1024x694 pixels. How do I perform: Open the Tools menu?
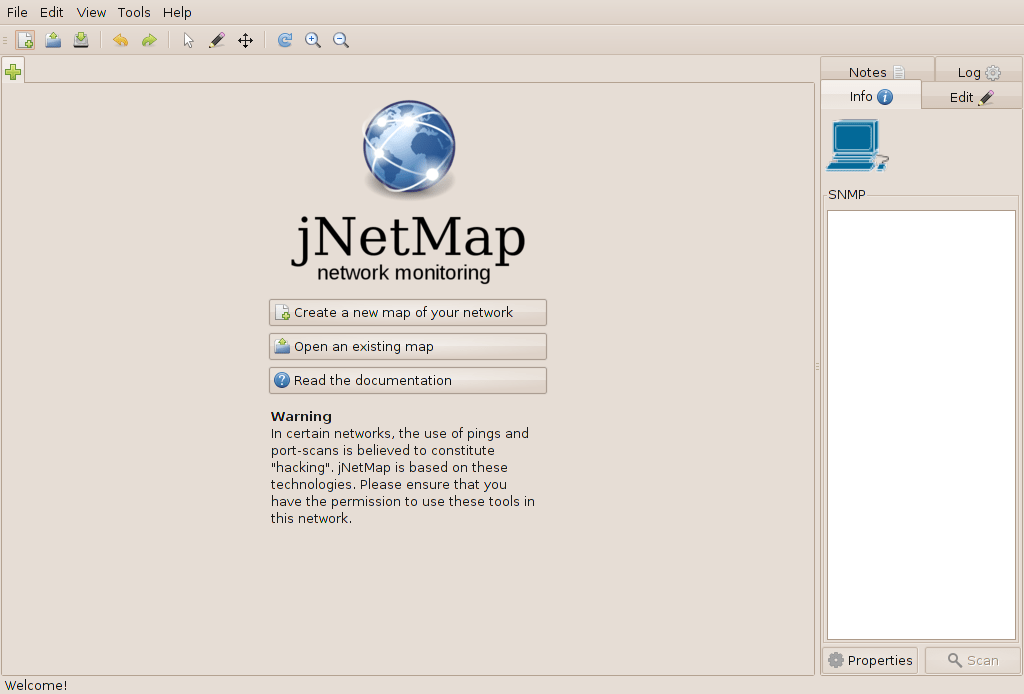click(134, 12)
